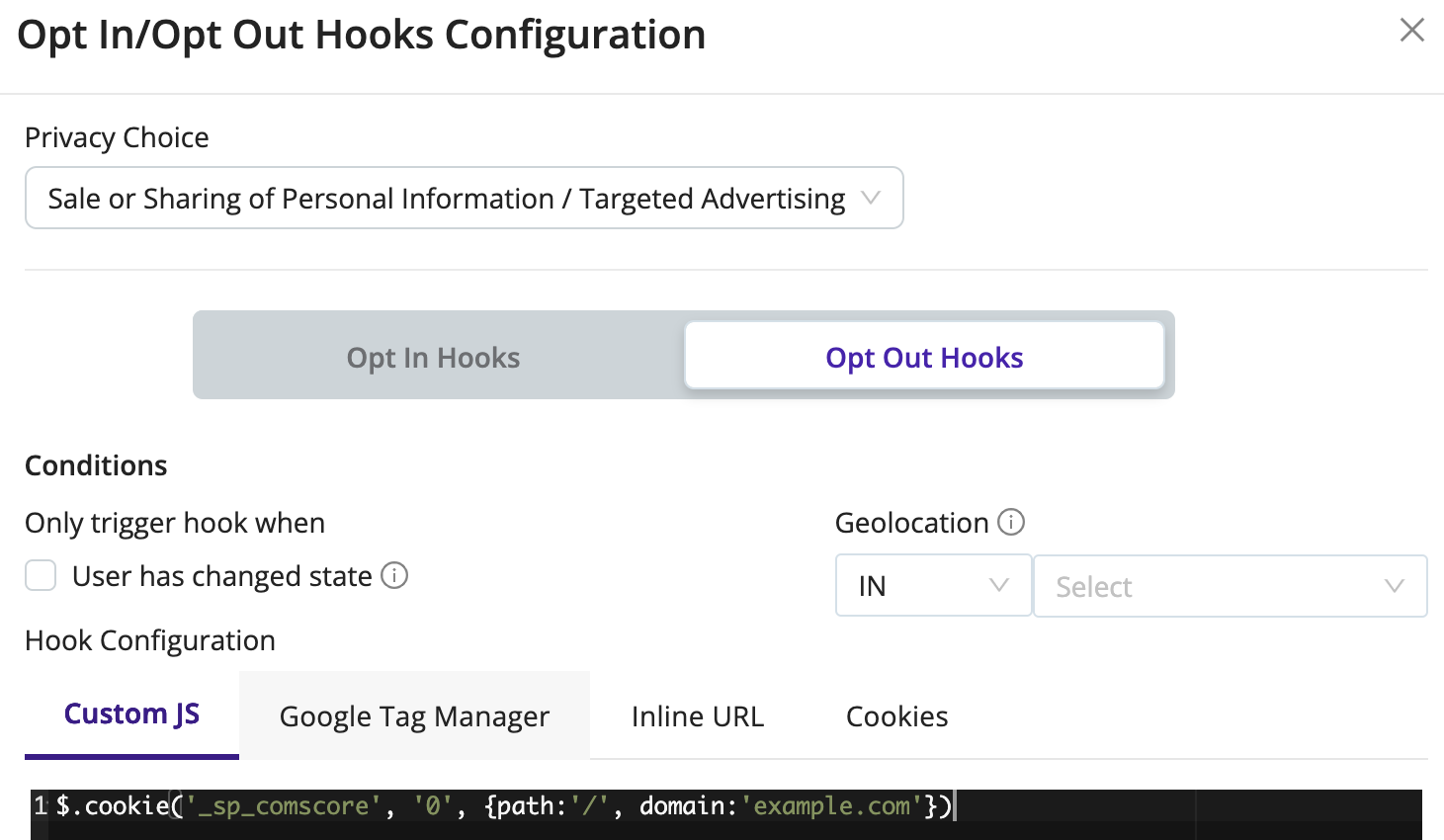Click the Conditions heading text
The height and width of the screenshot is (840, 1444).
pyautogui.click(x=96, y=465)
